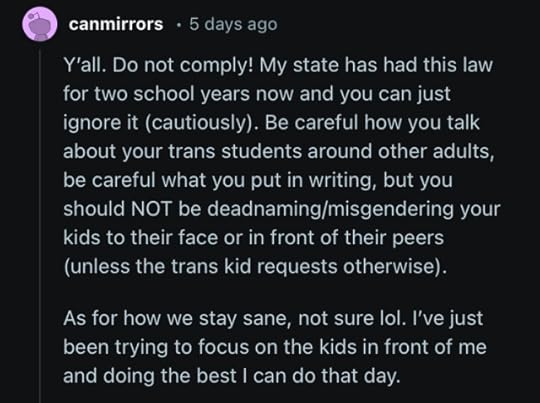Click the line "for two school years now"

coord(257,94)
